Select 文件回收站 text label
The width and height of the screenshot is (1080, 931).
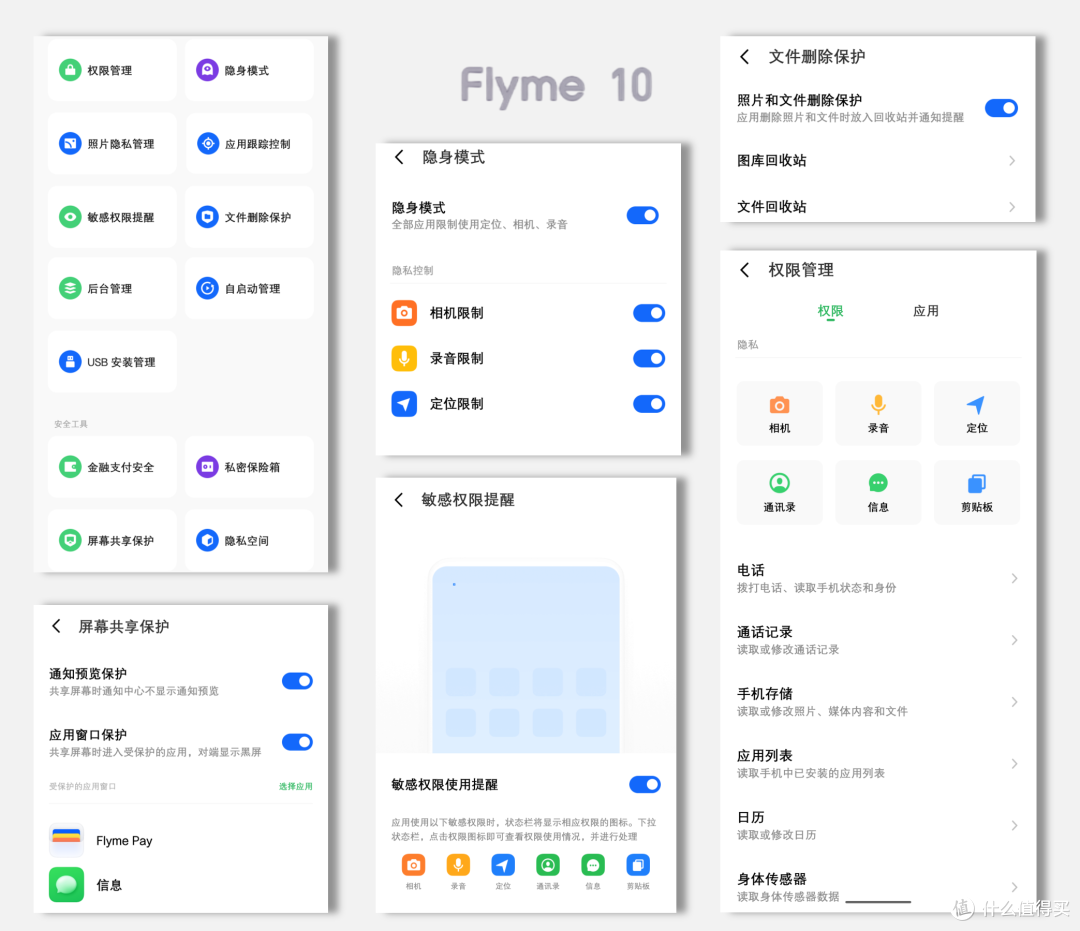771,207
